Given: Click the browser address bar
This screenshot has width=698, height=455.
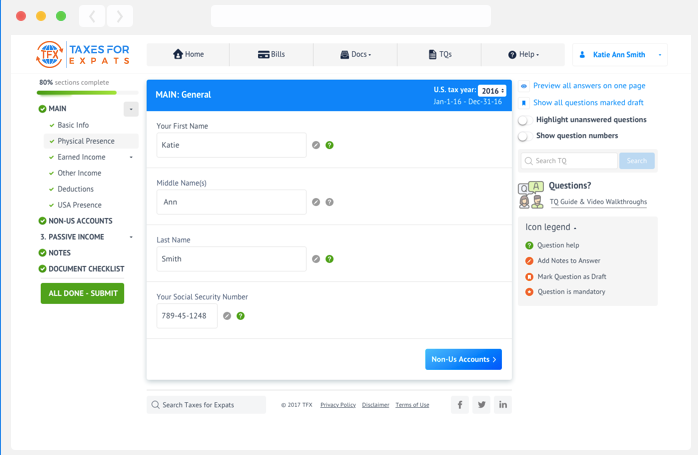Looking at the screenshot, I should [x=351, y=16].
